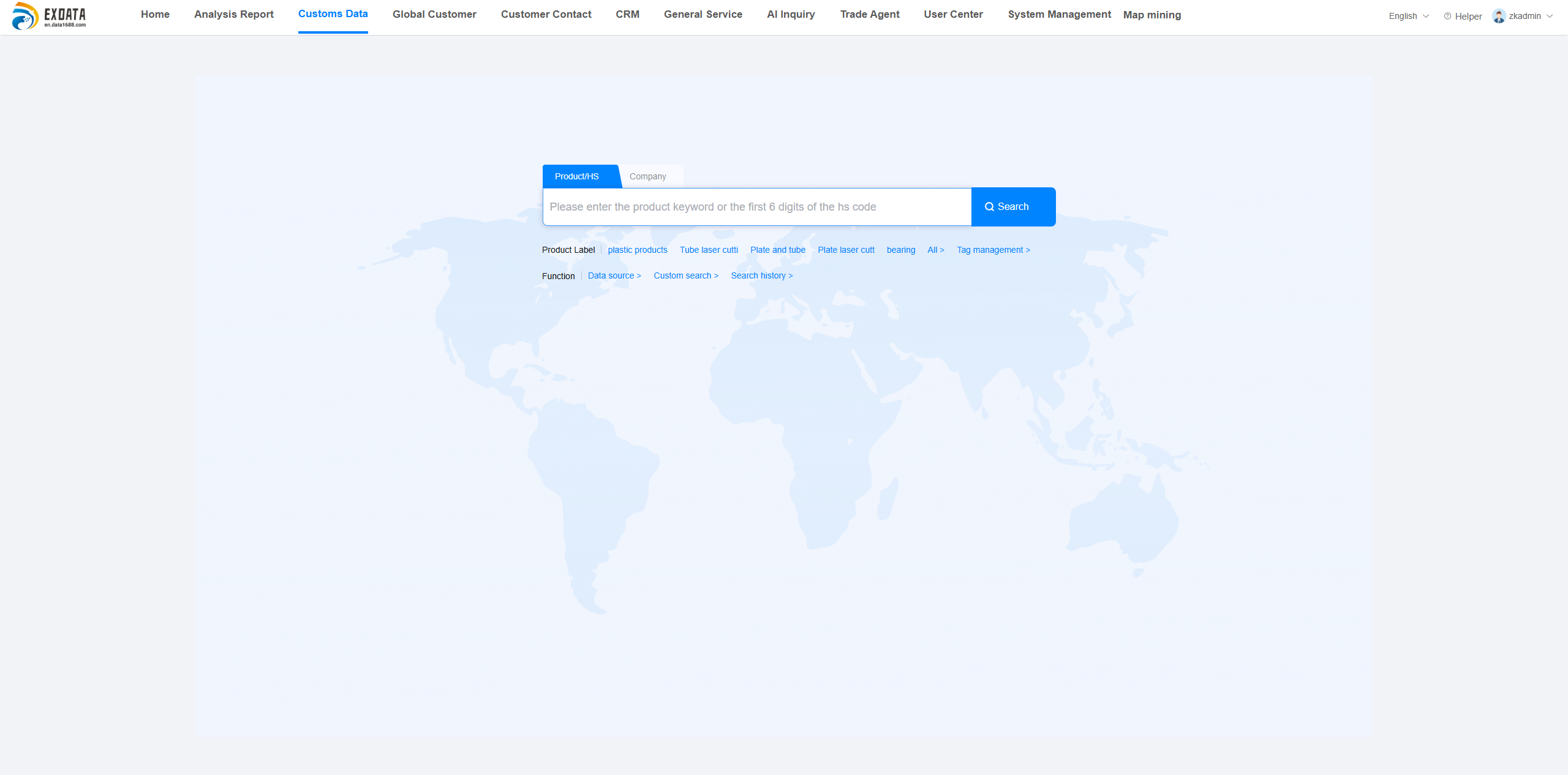Go to the Global Customer page
This screenshot has width=1568, height=775.
coord(434,14)
